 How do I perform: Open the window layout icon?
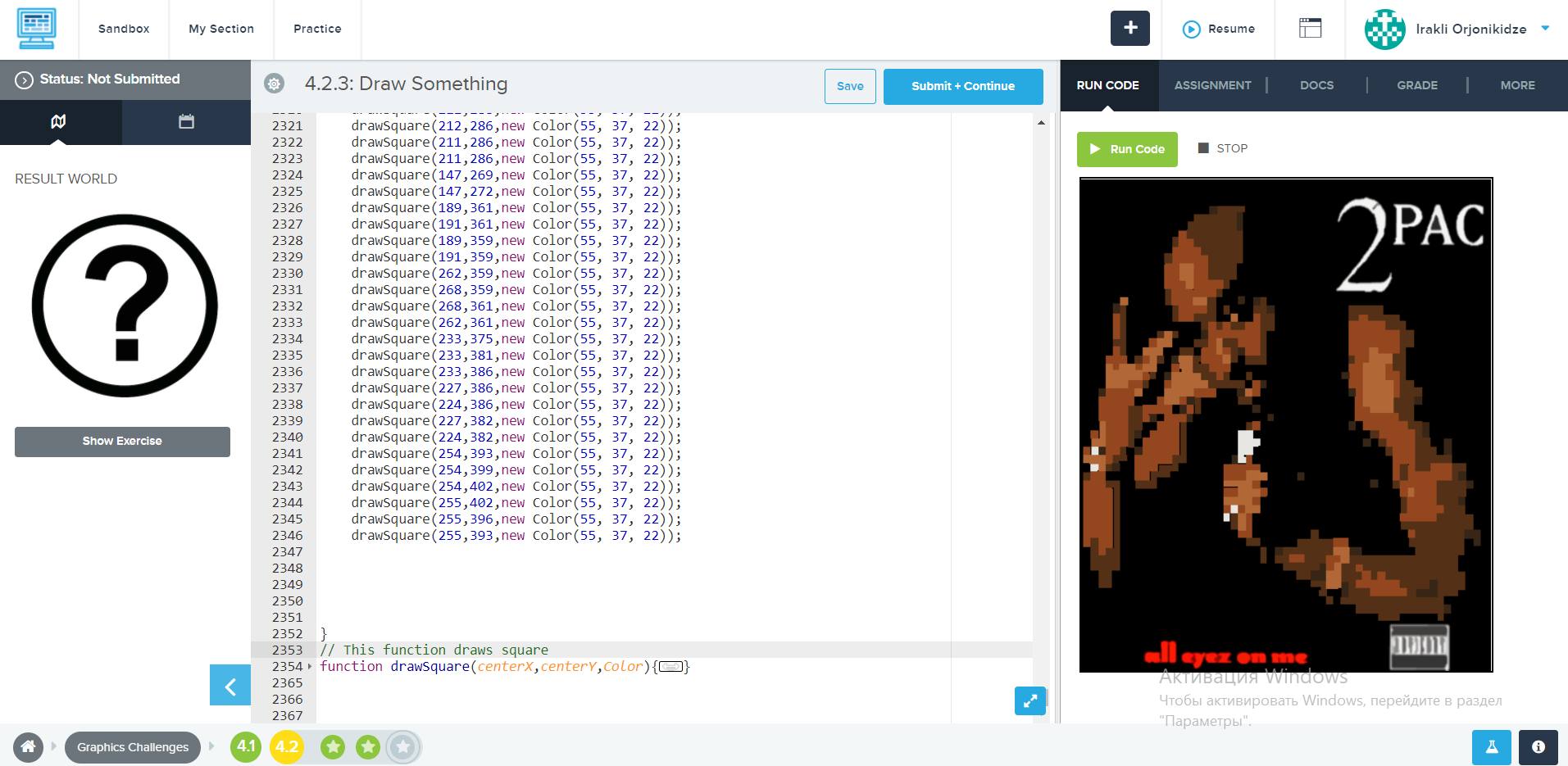click(1311, 28)
